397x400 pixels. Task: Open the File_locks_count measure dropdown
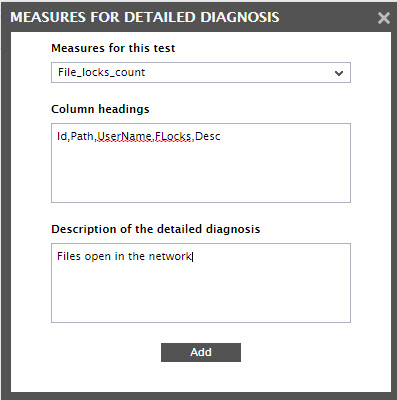201,72
